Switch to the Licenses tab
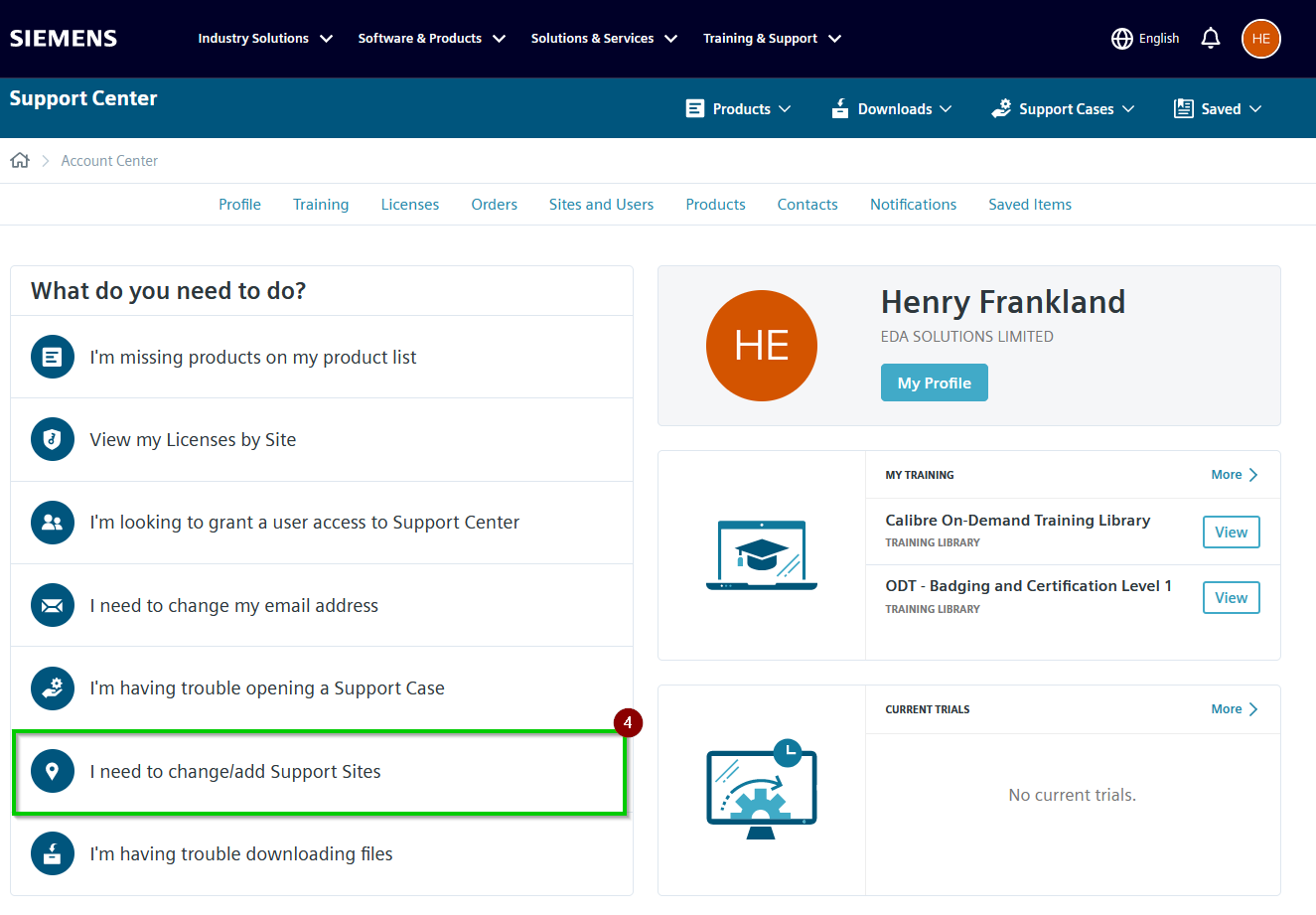This screenshot has height=915, width=1316. [410, 205]
